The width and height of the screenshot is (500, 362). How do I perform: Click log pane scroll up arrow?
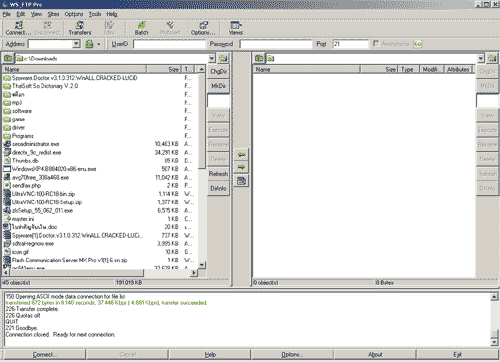pos(494,296)
